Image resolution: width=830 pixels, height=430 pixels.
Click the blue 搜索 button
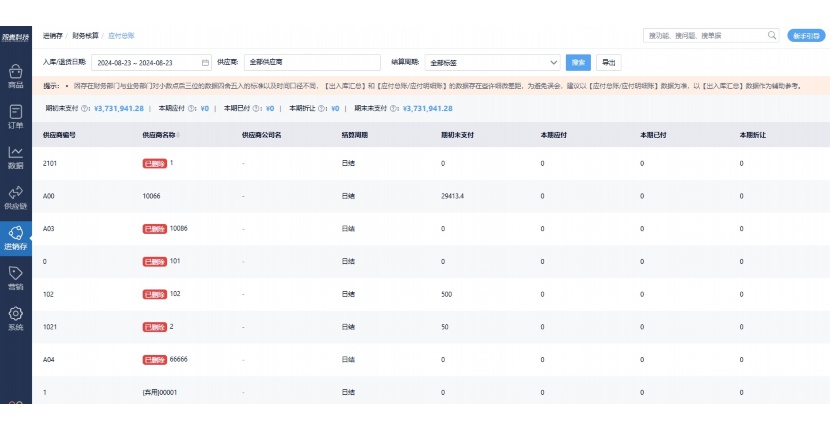[578, 62]
